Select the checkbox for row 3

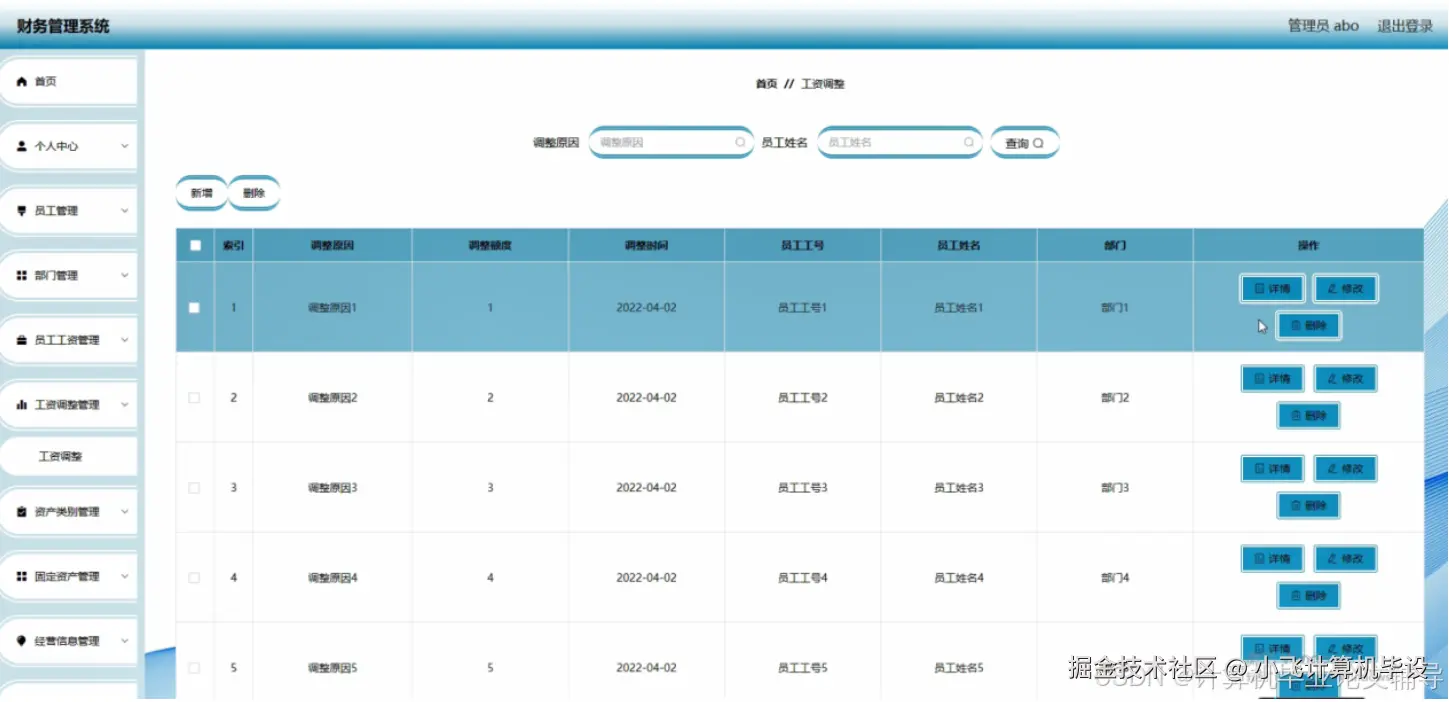click(194, 488)
